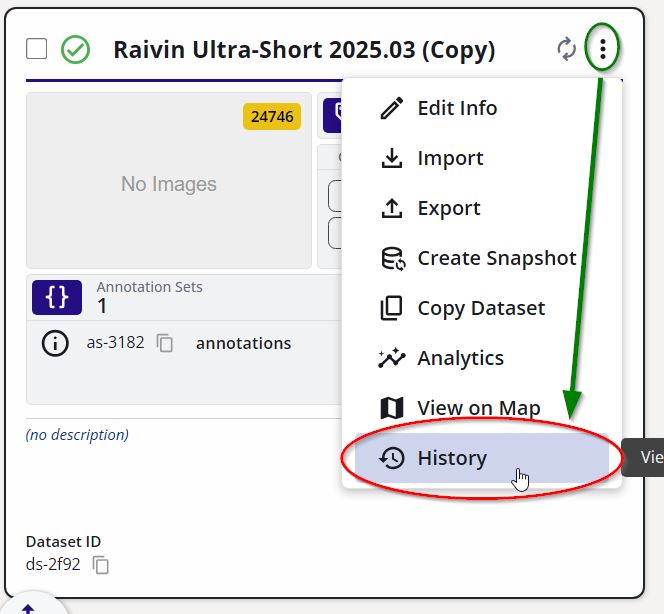Choose Import in the dataset menu

coord(481,158)
